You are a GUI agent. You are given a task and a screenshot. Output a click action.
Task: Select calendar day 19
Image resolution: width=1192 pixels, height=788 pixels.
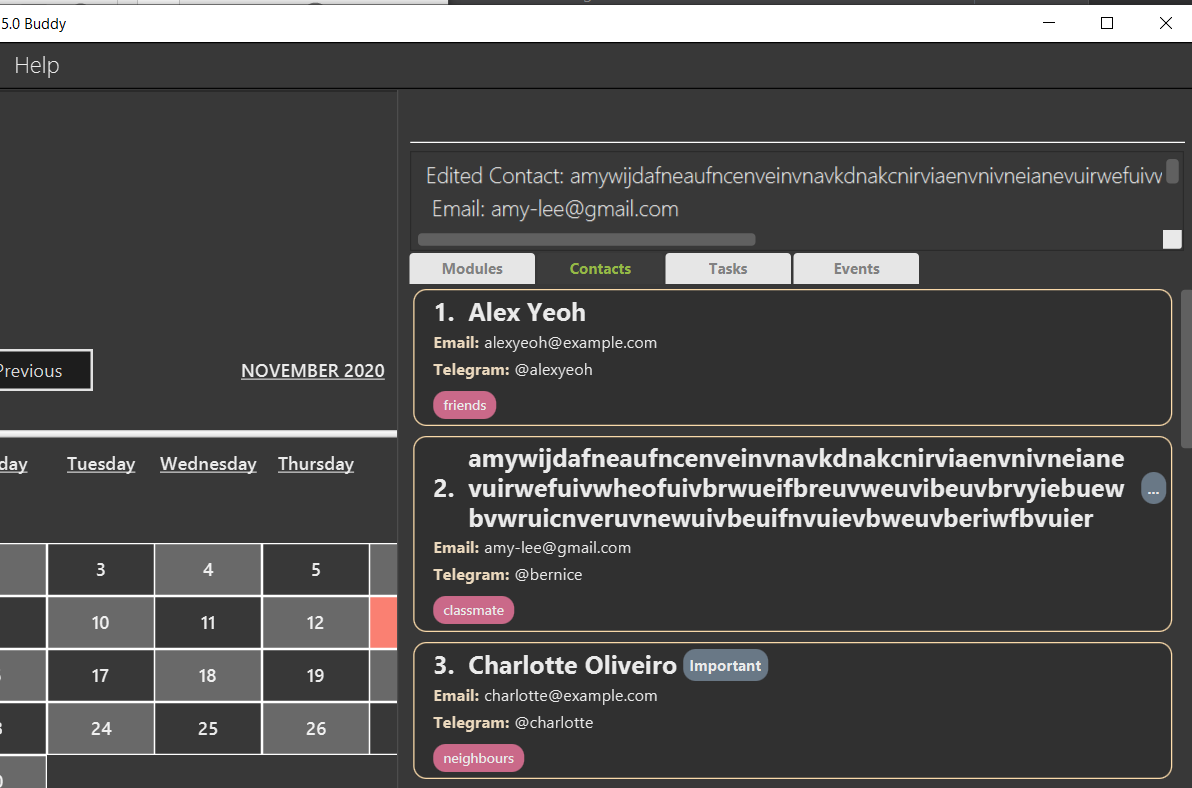(x=315, y=676)
